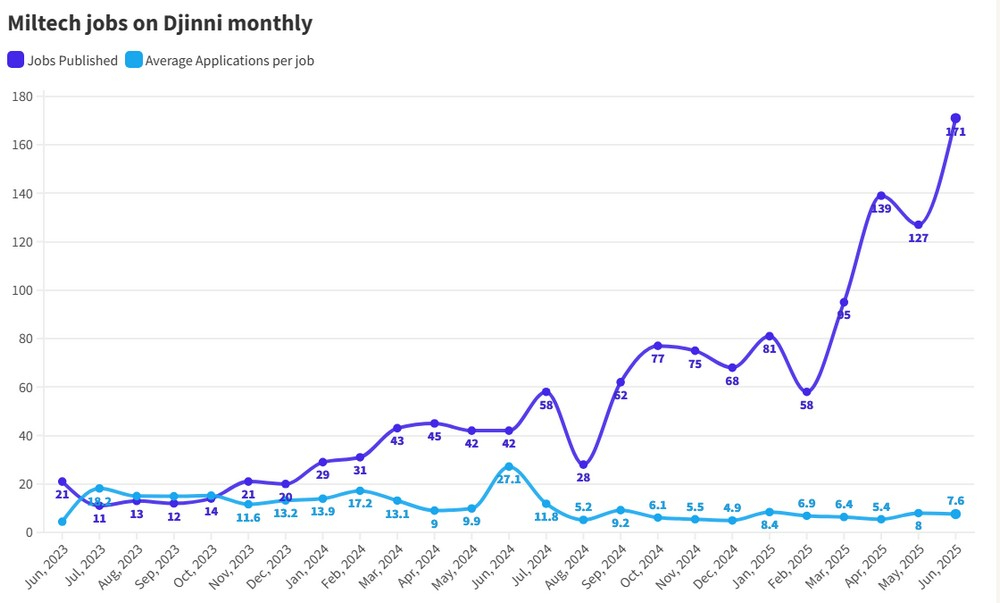Toggle the Average Applications per job label
The height and width of the screenshot is (603, 1000).
(230, 61)
